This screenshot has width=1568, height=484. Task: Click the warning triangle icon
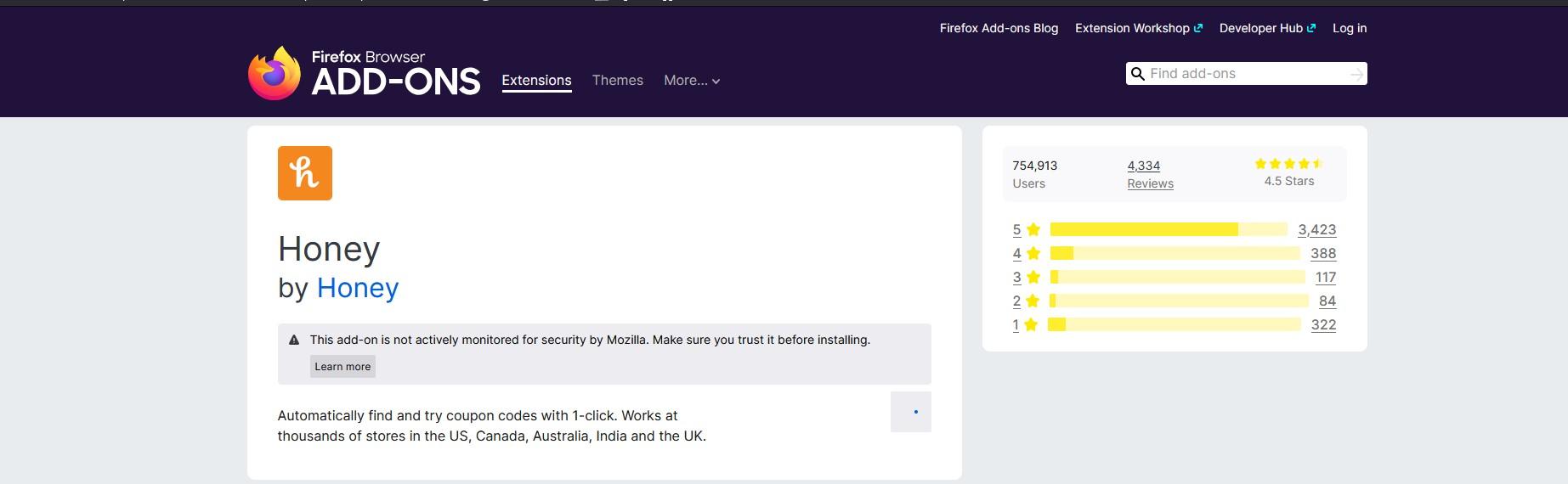coord(294,340)
